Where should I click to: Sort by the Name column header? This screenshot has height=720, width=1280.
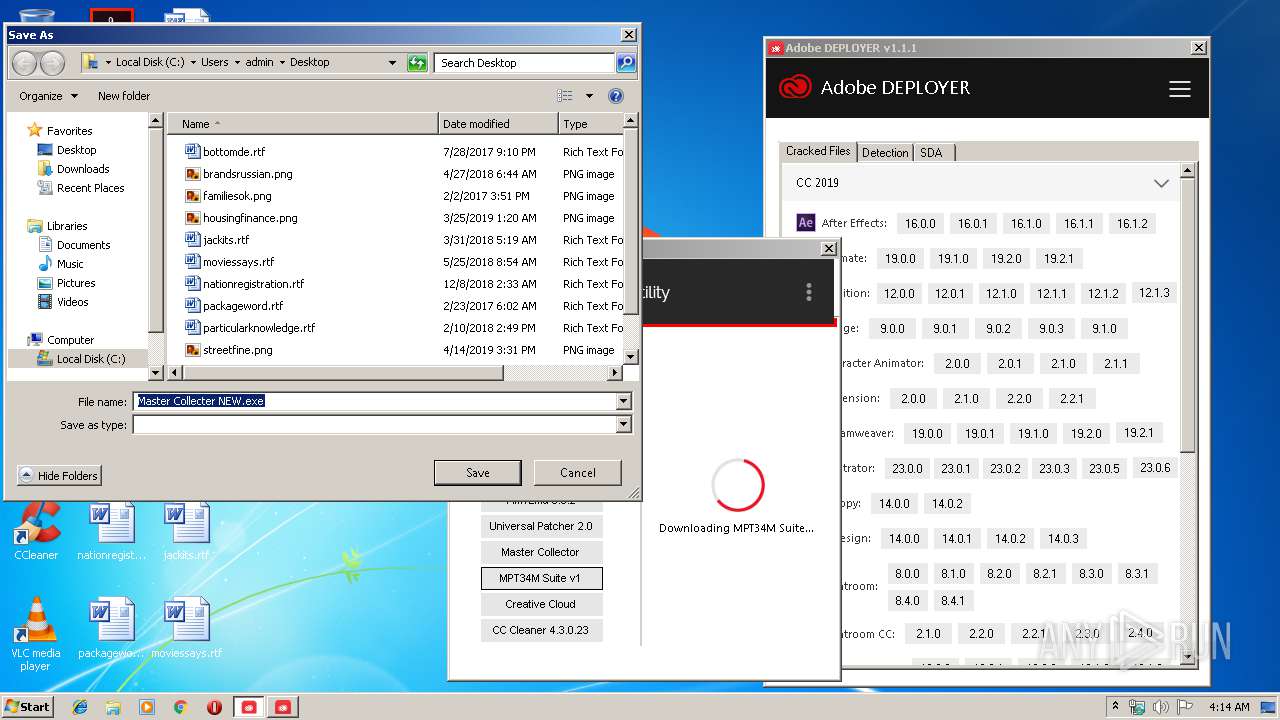coord(303,124)
